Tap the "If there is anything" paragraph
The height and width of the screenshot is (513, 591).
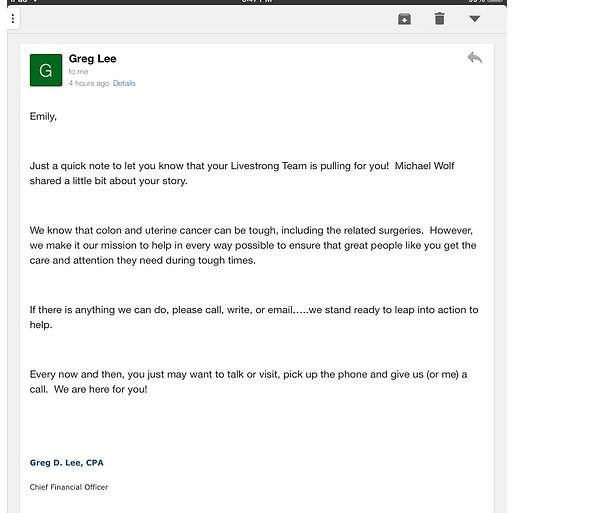[x=254, y=317]
